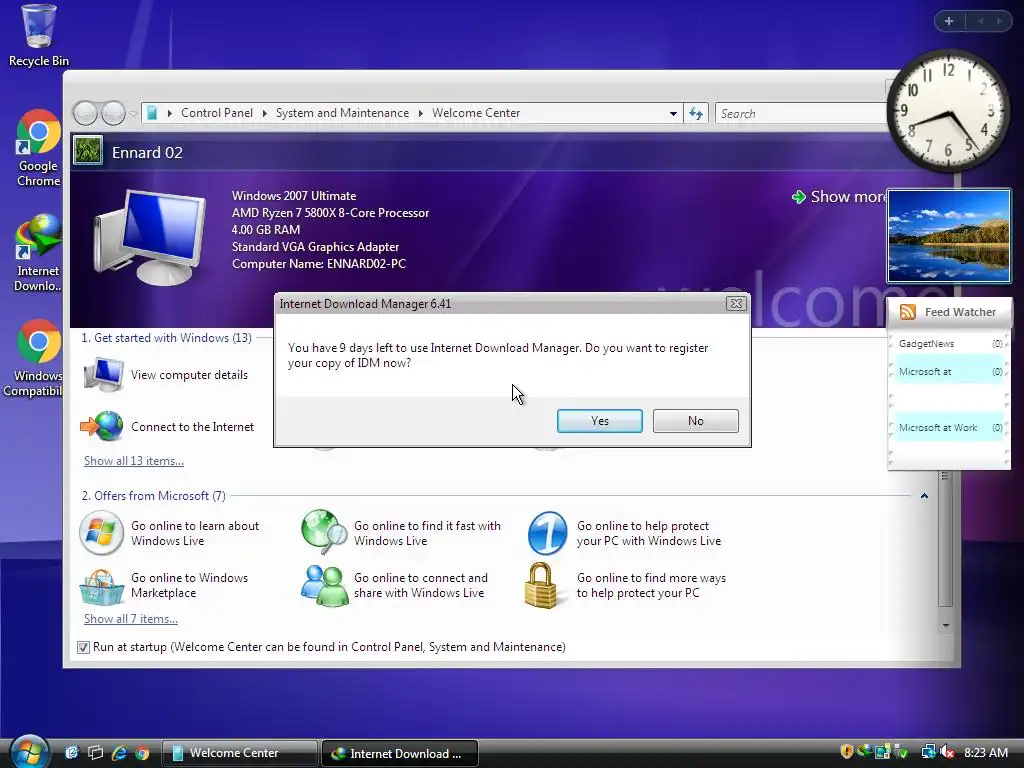The image size is (1024, 768).
Task: Select the Internet Download Manager desktop shortcut
Action: [38, 252]
